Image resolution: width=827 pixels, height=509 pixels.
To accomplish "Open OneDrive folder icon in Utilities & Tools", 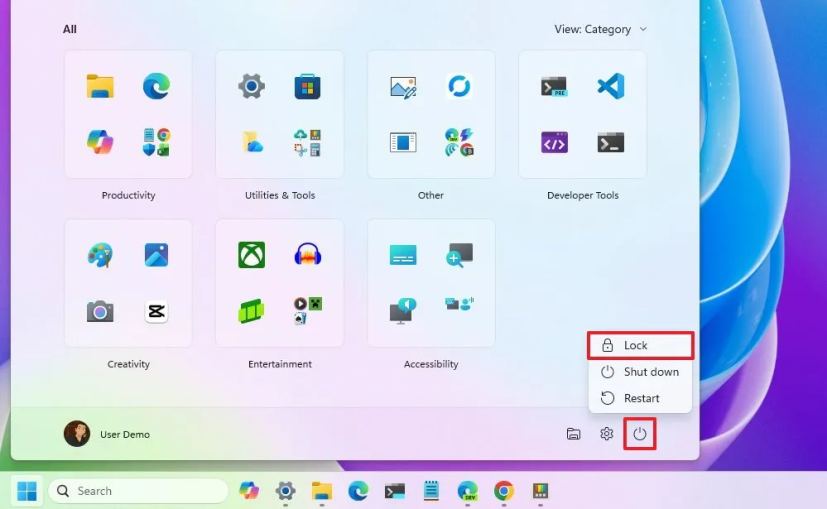I will (253, 142).
